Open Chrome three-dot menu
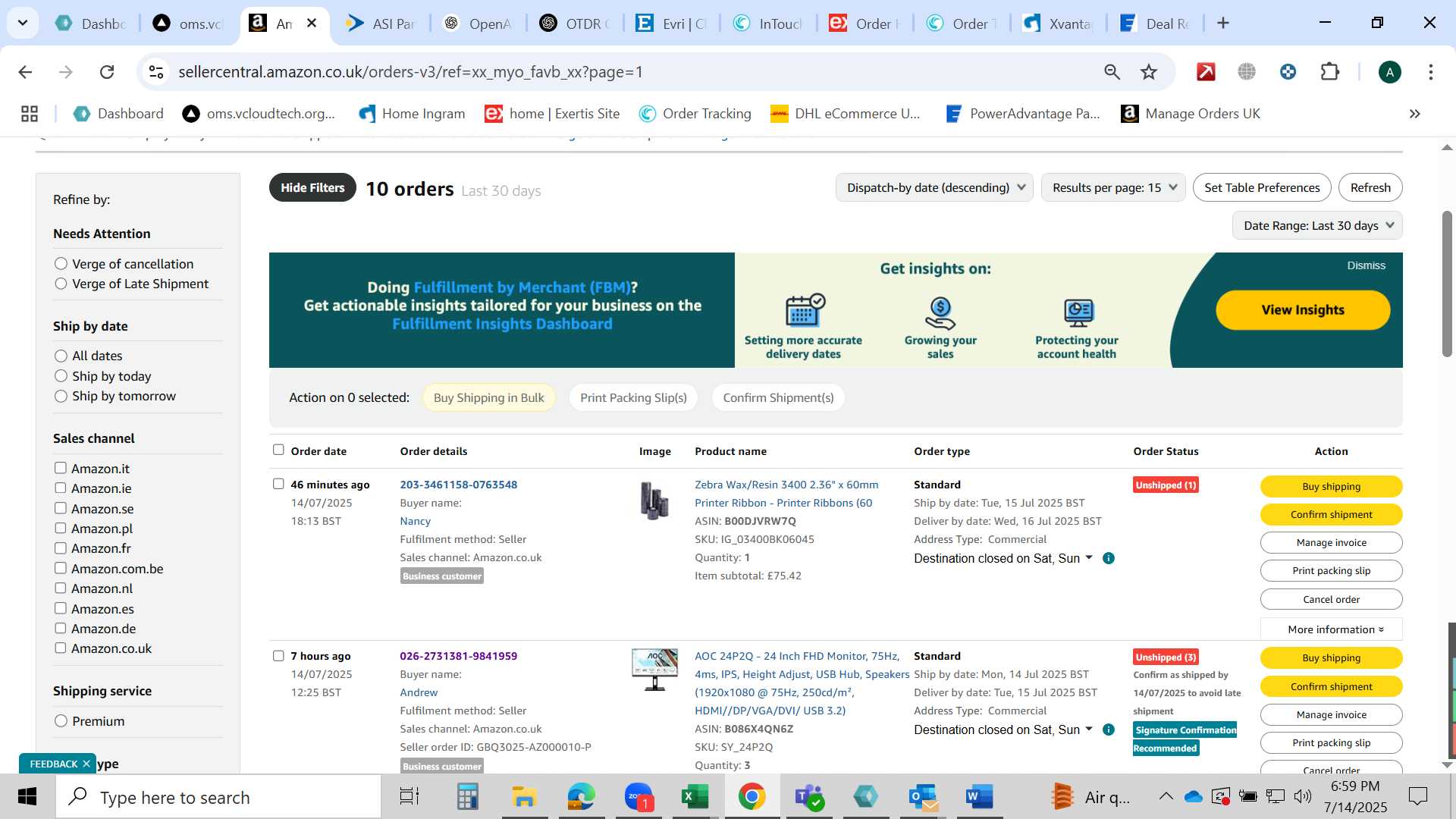 1430,72
